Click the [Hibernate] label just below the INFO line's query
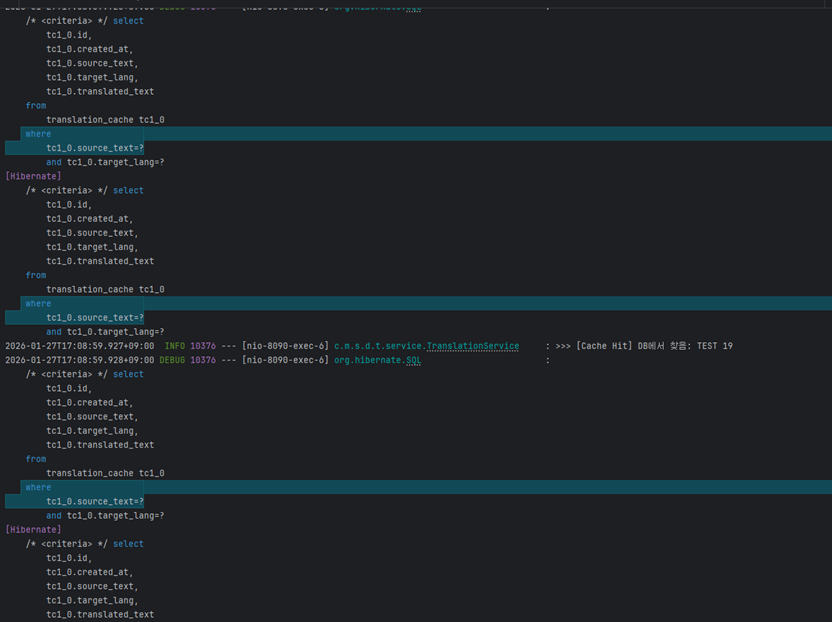Screen dimensions: 832x622 pos(33,530)
